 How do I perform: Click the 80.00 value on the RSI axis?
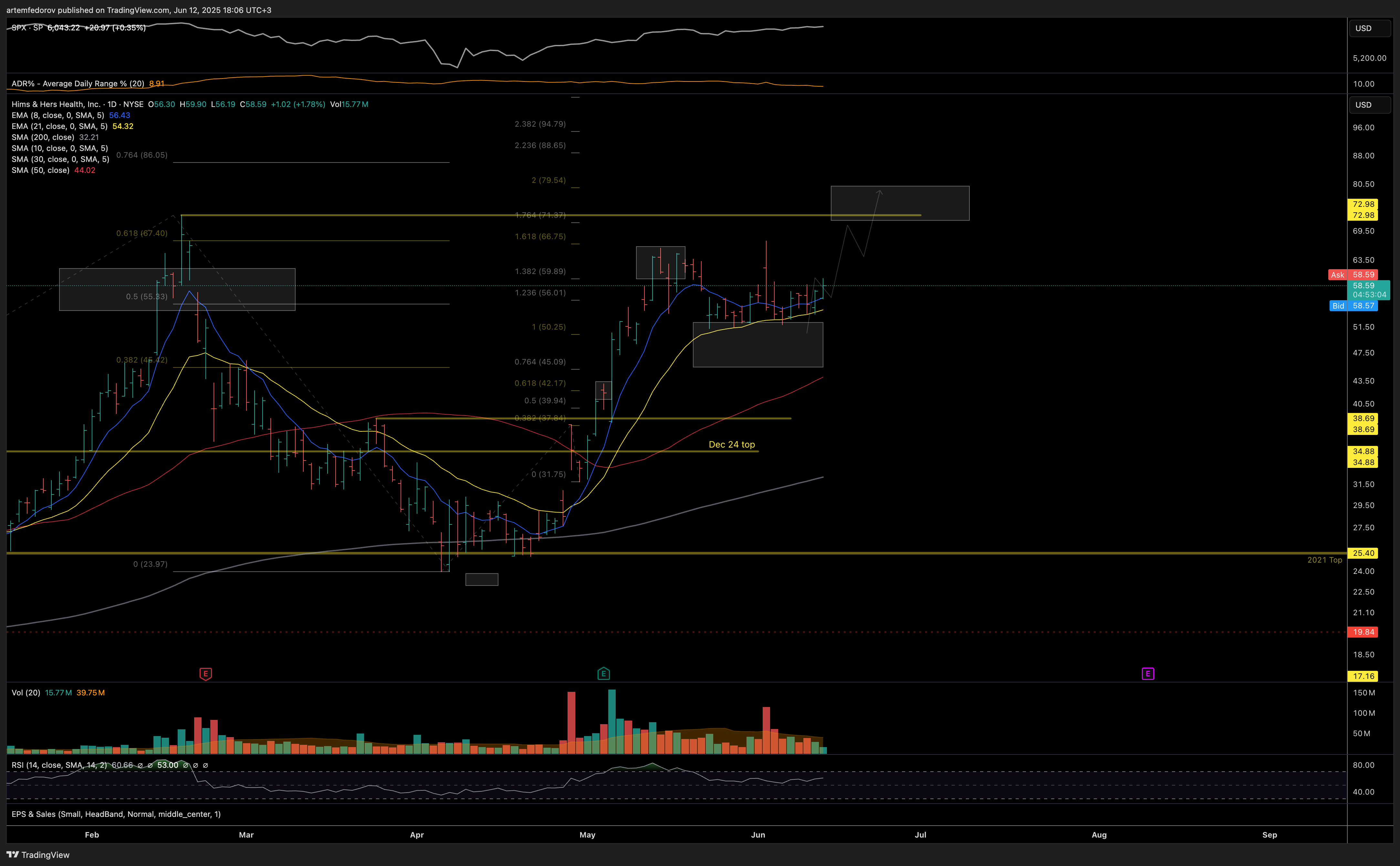1363,765
